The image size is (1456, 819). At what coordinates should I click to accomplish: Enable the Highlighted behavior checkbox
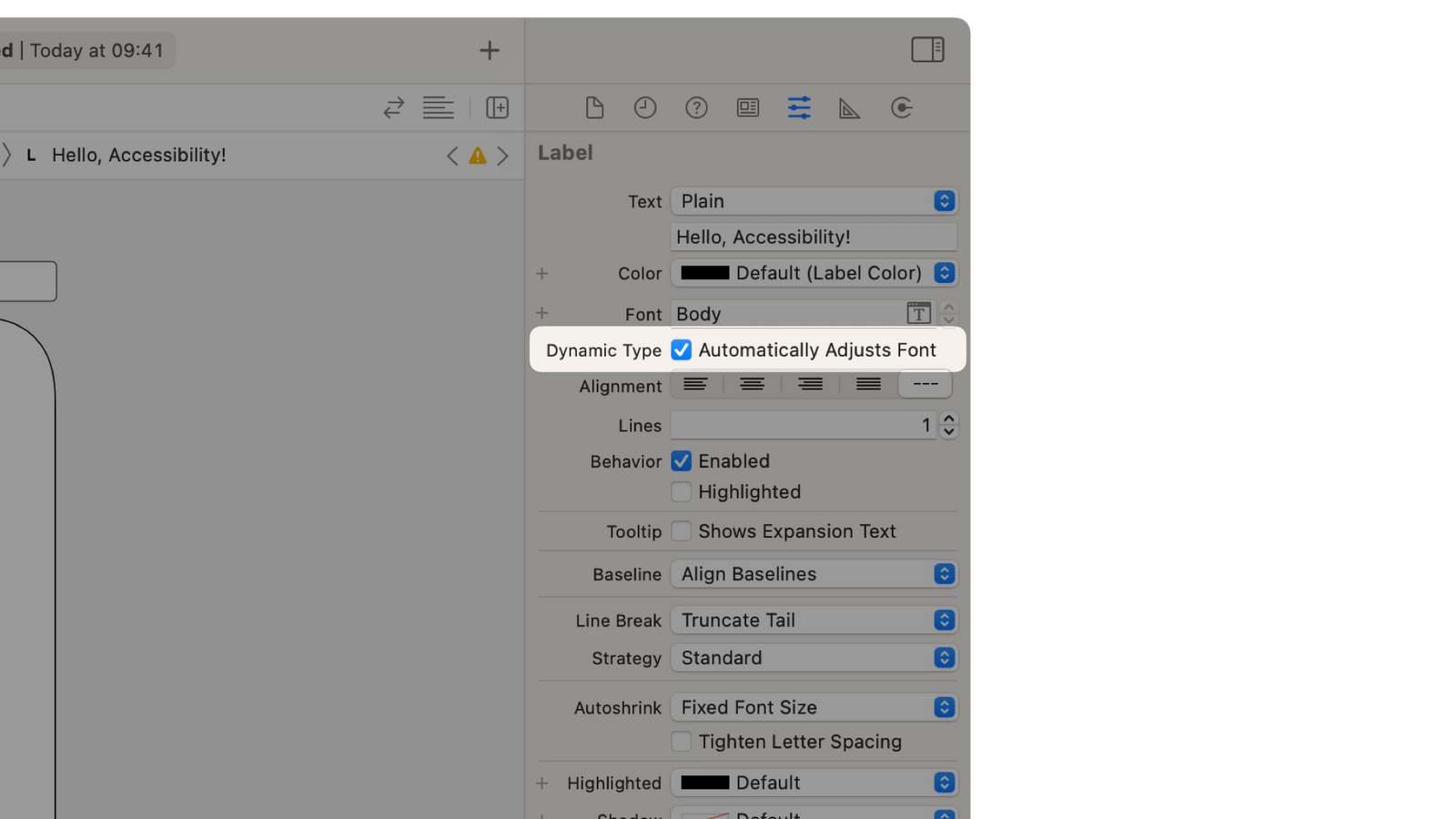[x=681, y=491]
